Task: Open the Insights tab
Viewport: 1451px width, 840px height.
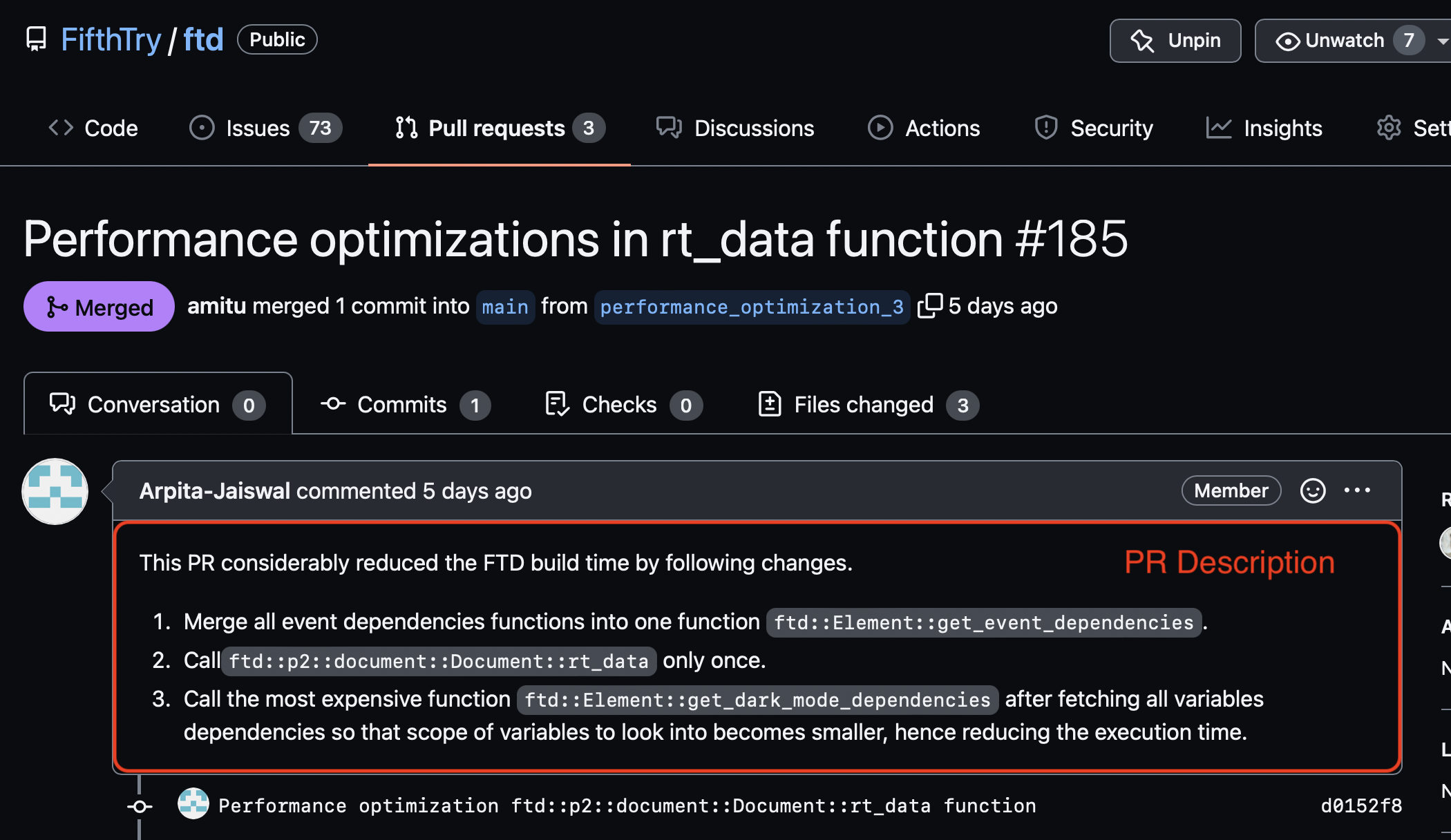Action: click(x=1264, y=128)
